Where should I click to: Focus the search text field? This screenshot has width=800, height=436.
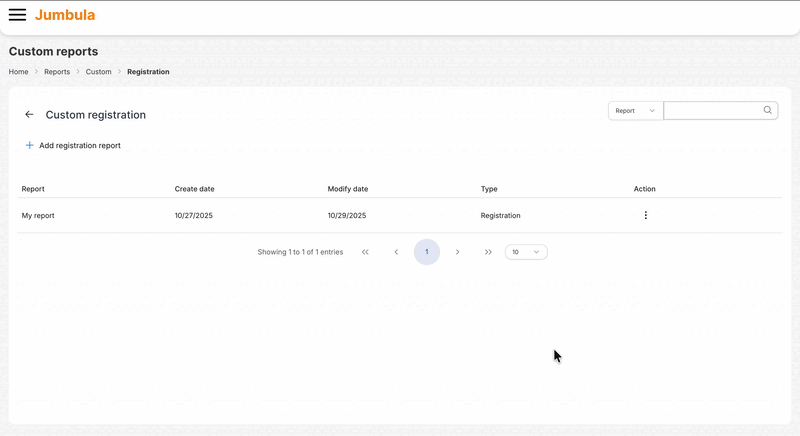(712, 111)
